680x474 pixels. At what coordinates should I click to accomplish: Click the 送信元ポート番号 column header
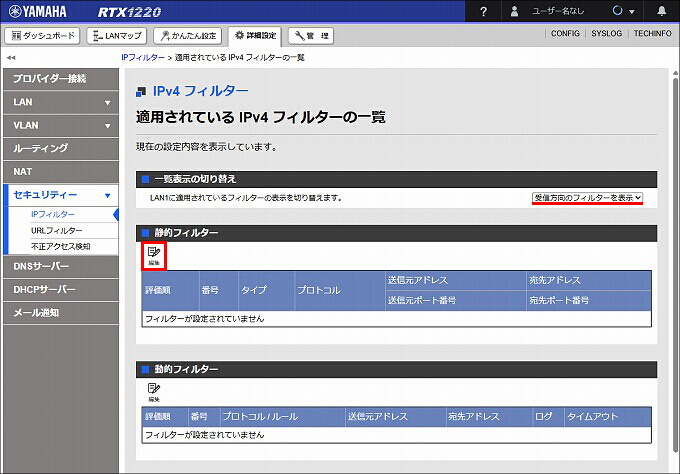(455, 301)
